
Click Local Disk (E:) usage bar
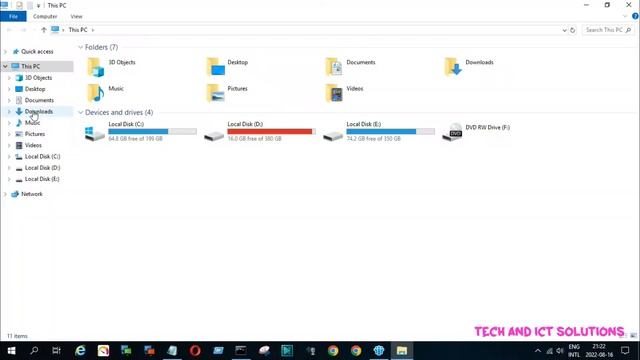click(391, 131)
